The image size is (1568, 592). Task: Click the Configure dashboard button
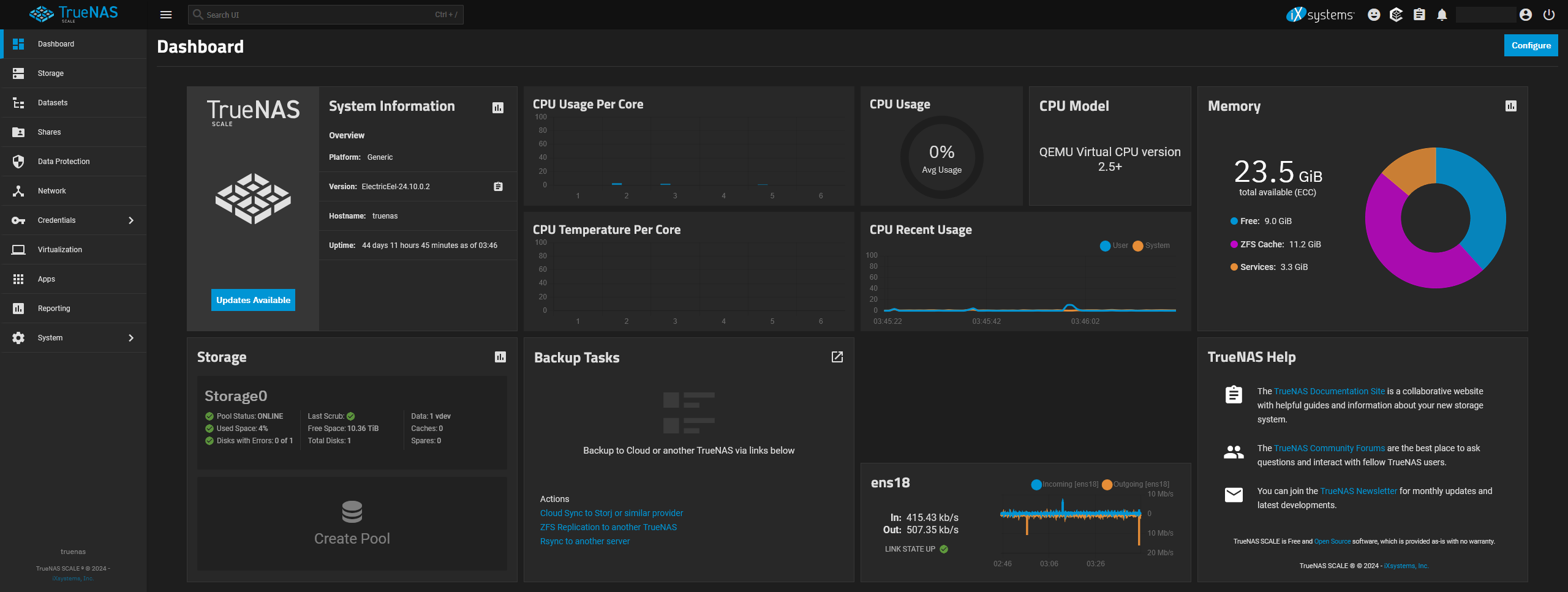[x=1531, y=45]
